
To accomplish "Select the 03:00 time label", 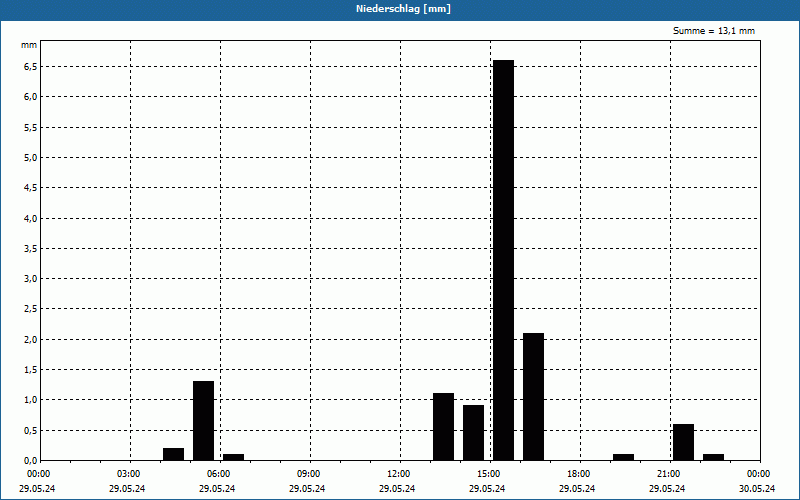I will [128, 474].
